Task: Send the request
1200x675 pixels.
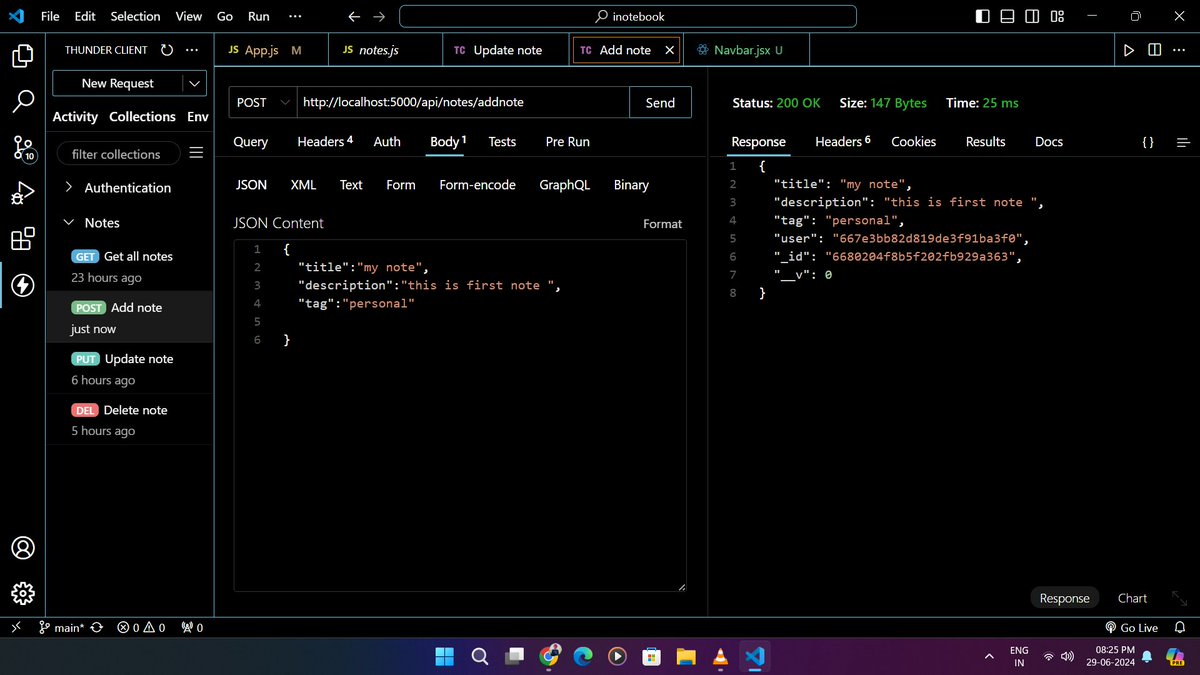Action: click(660, 102)
